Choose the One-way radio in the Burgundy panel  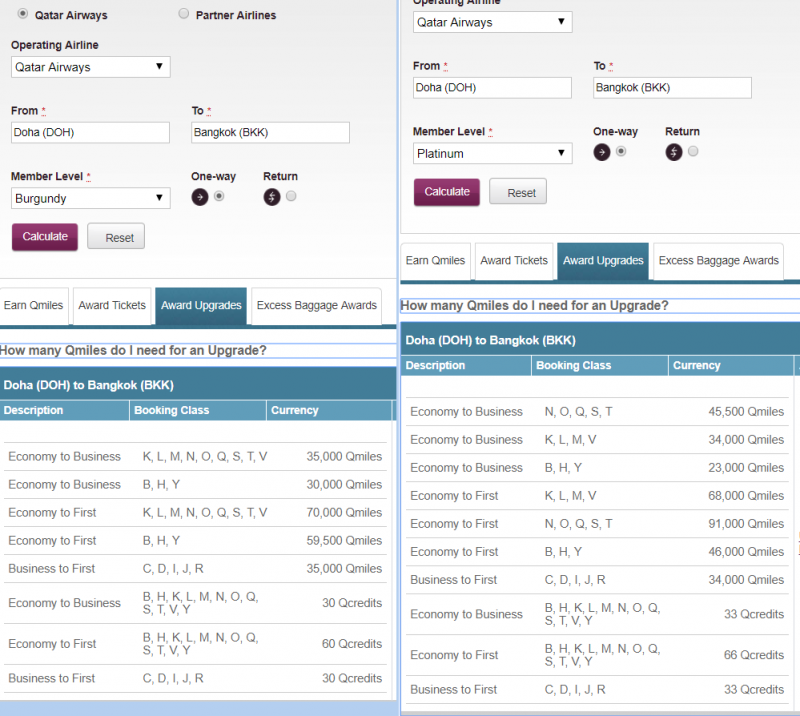pyautogui.click(x=219, y=196)
